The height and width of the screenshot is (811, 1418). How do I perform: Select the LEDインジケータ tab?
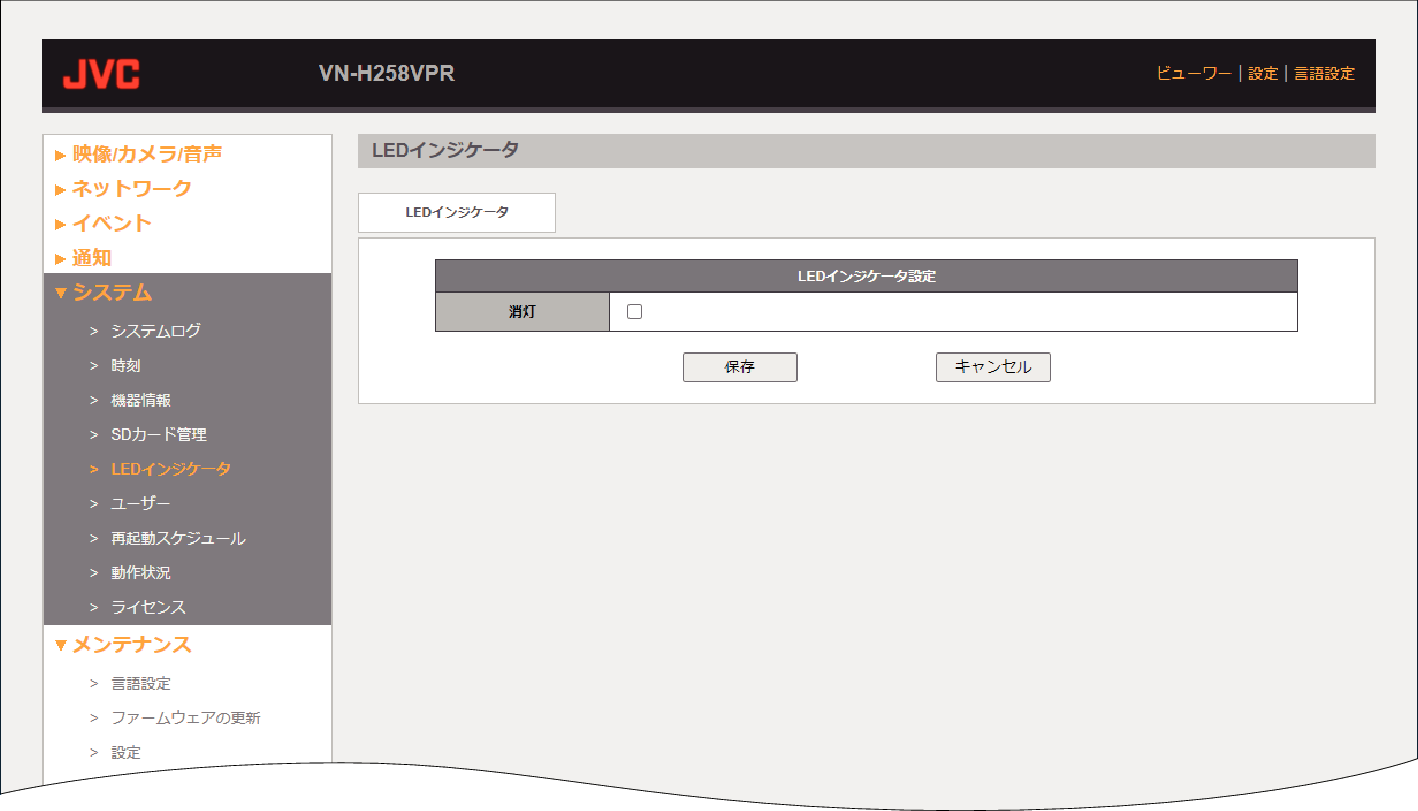(x=457, y=213)
